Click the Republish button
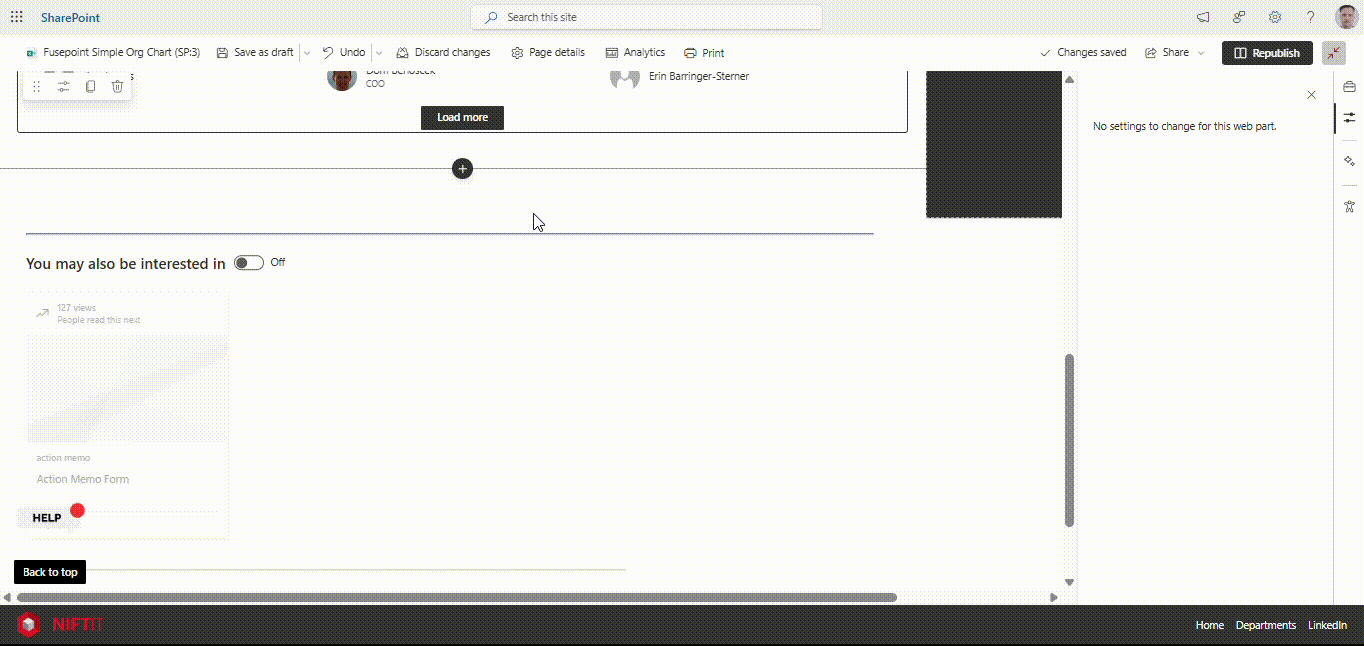The image size is (1364, 646). click(1266, 53)
